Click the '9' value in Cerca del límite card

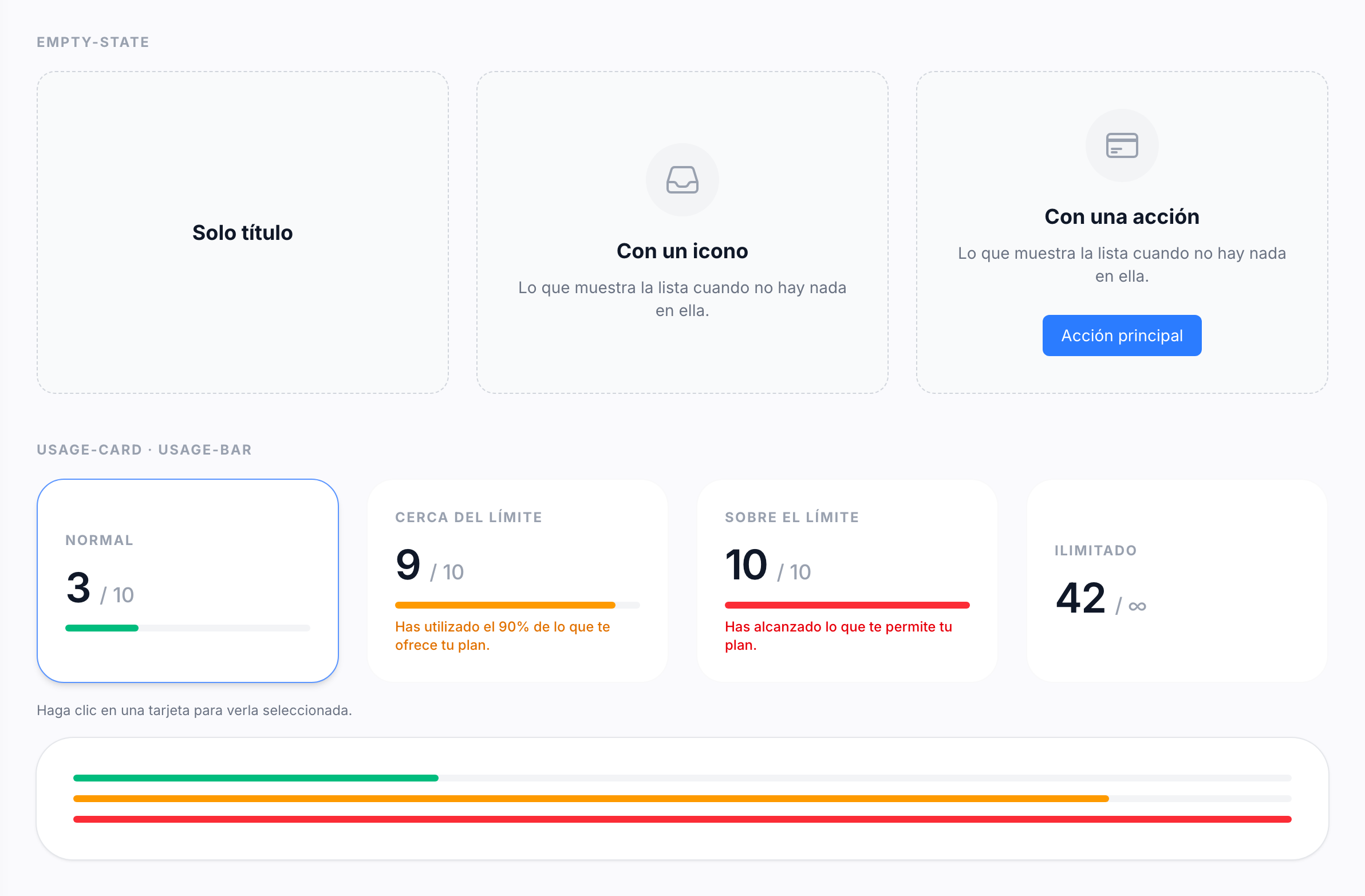tap(408, 565)
